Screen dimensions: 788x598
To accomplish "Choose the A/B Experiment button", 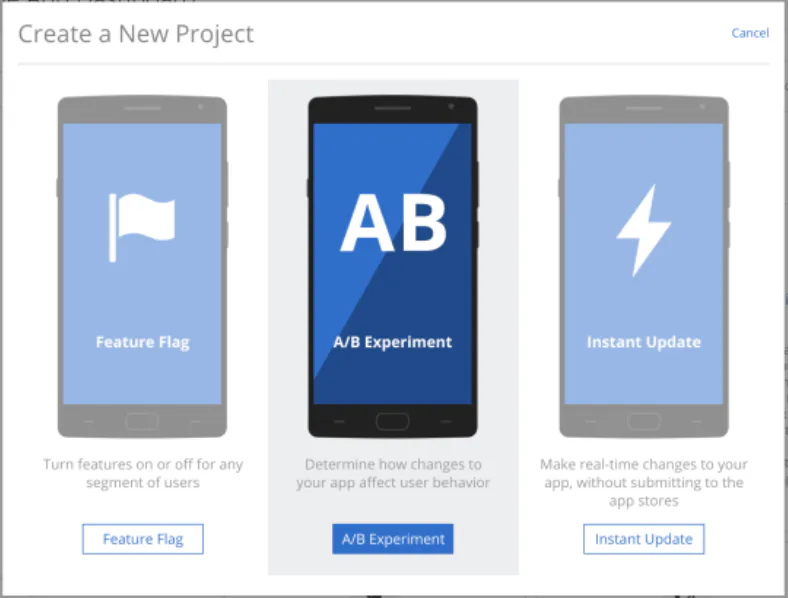I will coord(392,539).
